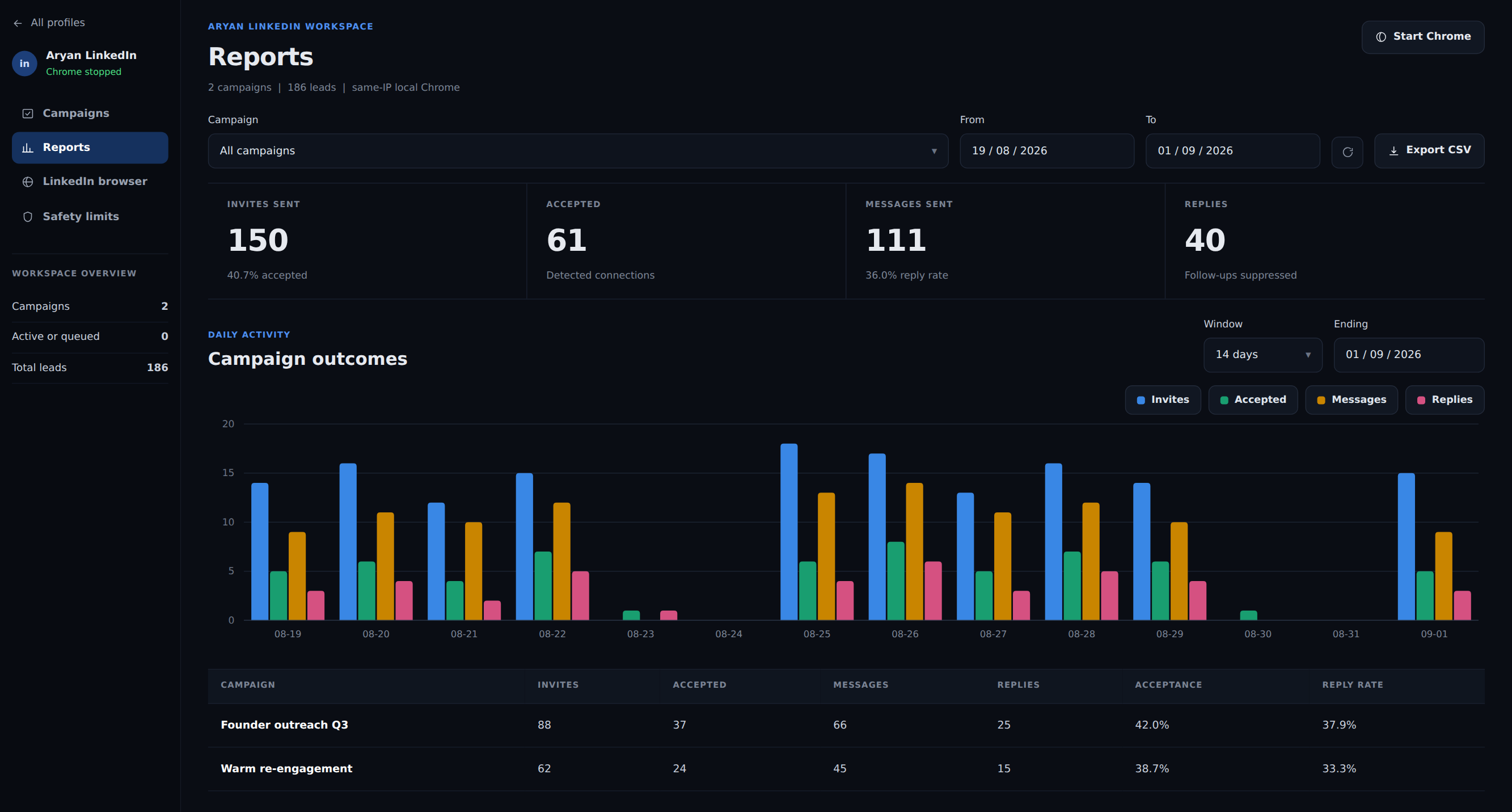Open the 14 days Window dropdown
Screen dimensions: 1512x812
click(1263, 355)
